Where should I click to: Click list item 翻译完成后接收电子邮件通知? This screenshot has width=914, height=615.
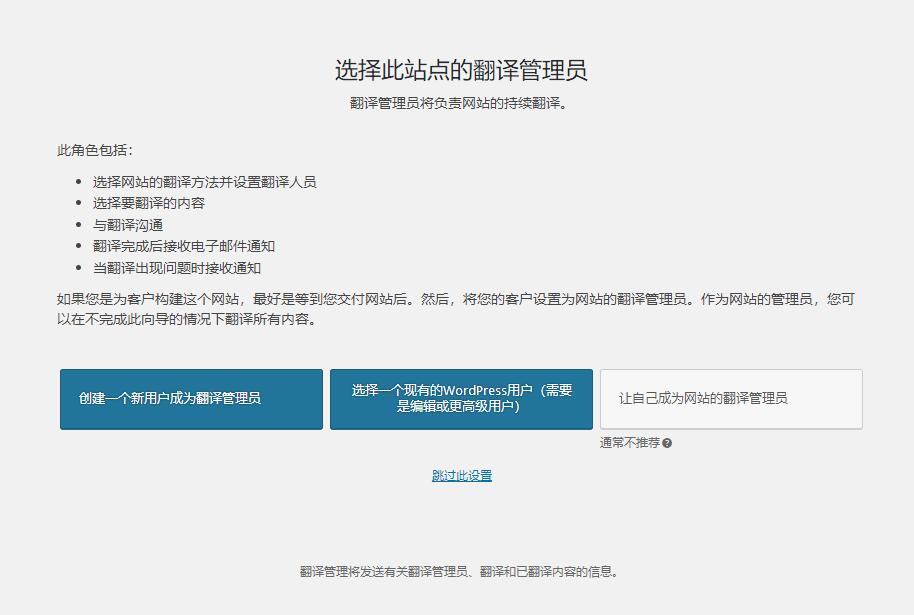point(184,246)
